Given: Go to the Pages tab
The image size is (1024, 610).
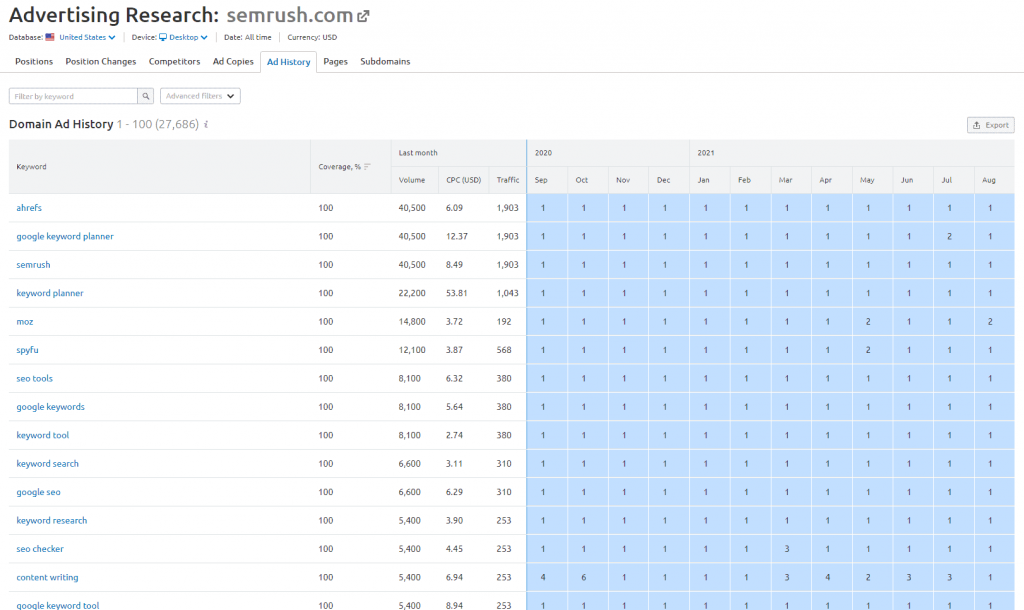Looking at the screenshot, I should [336, 61].
